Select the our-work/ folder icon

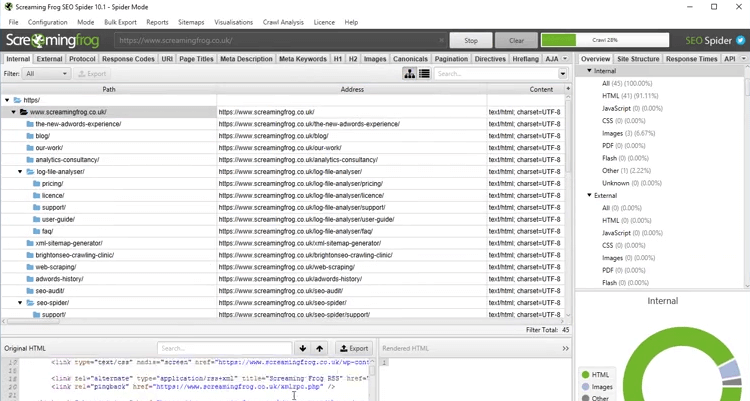30,148
